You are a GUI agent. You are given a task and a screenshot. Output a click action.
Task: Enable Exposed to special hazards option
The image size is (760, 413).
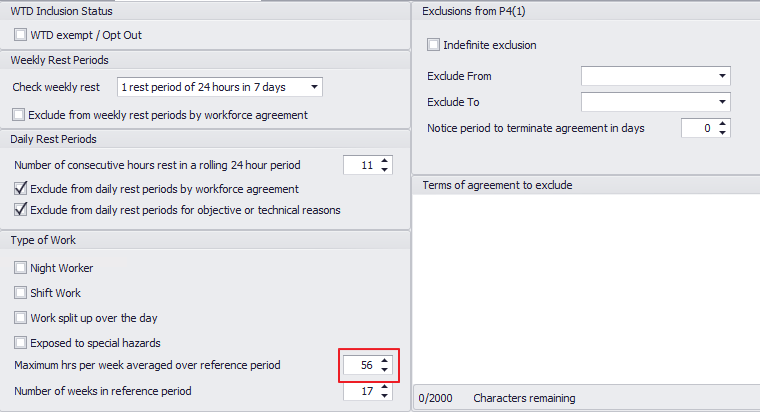tap(22, 343)
